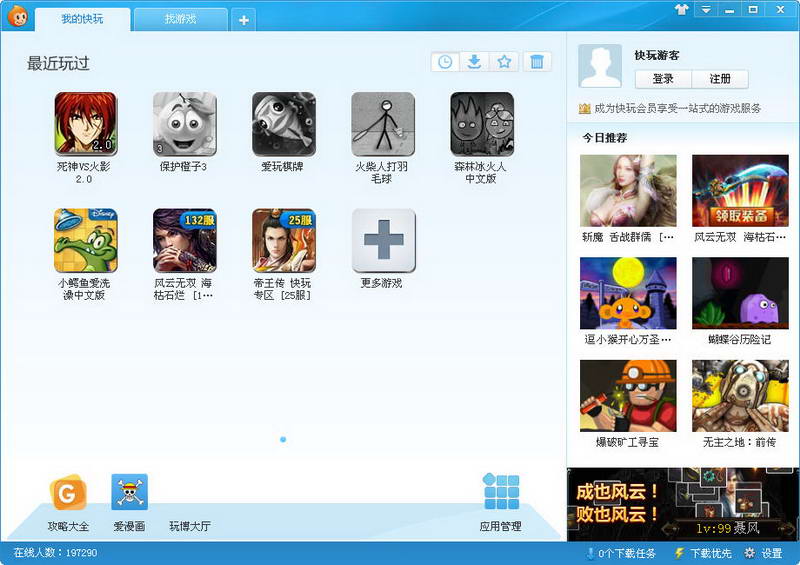Open 斩魔 舌战群儒 recommended thumbnail
The width and height of the screenshot is (800, 565).
point(628,191)
